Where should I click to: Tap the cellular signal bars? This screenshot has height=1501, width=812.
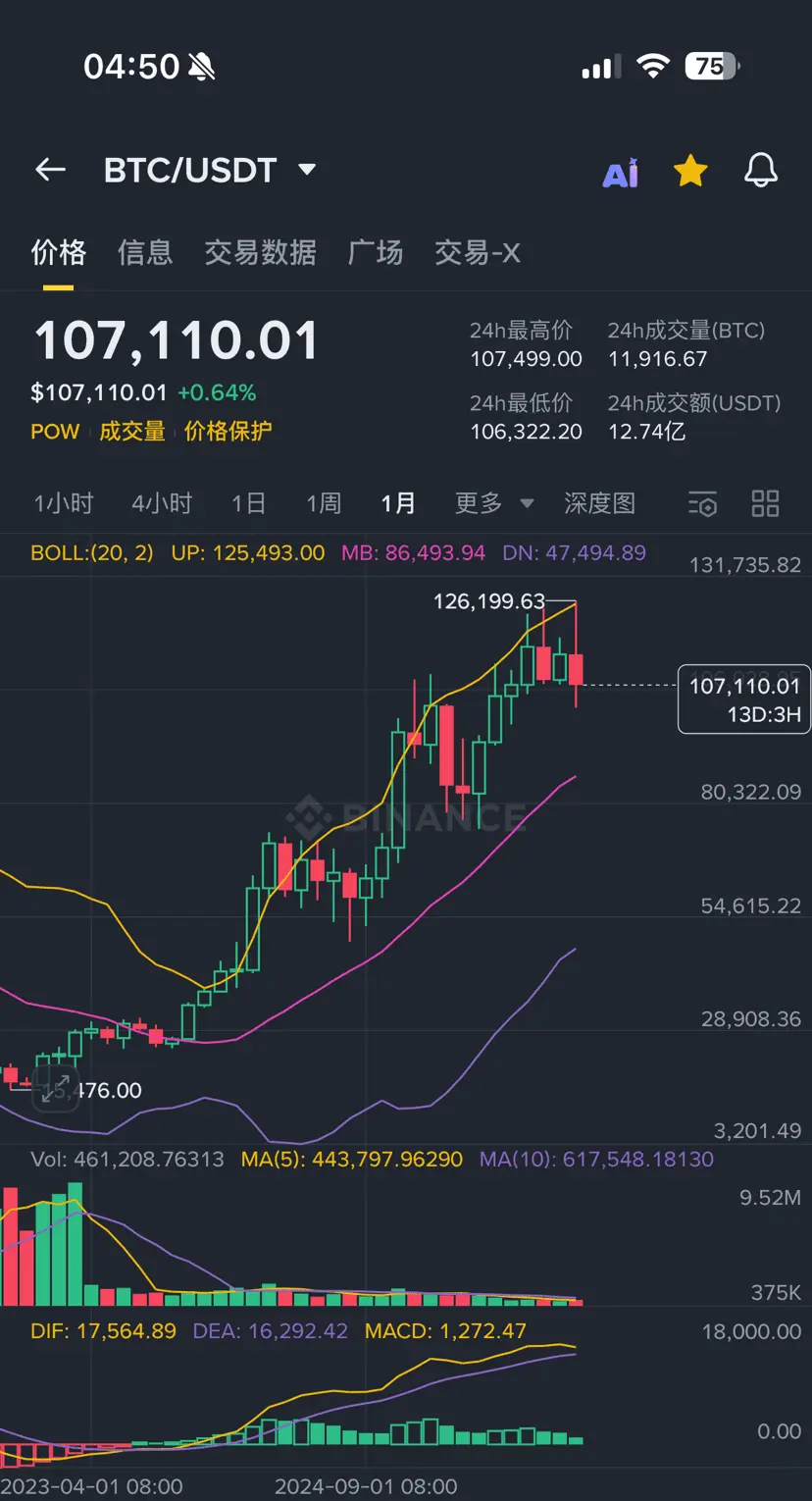[601, 67]
